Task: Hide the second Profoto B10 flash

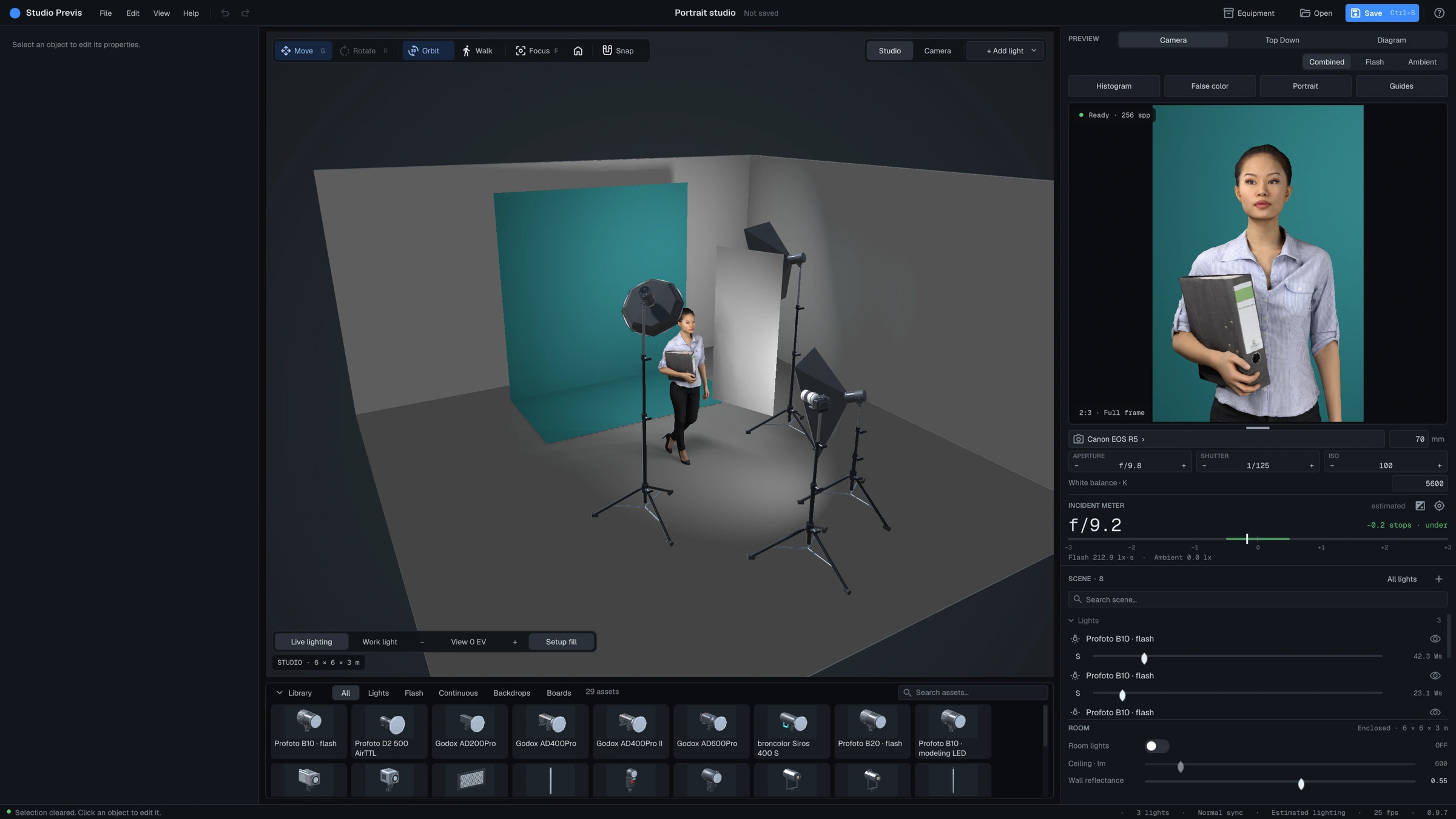Action: tap(1435, 676)
